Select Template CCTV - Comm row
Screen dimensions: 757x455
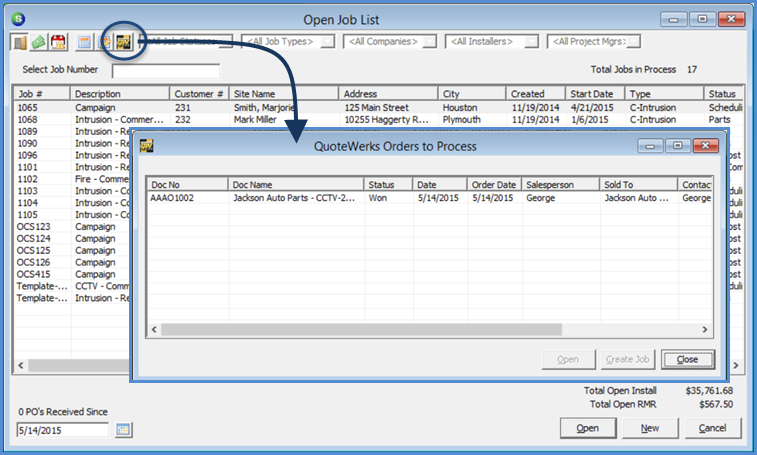(72, 286)
